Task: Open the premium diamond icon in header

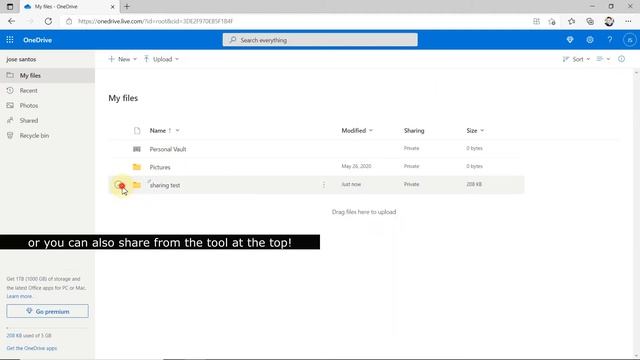Action: click(570, 40)
